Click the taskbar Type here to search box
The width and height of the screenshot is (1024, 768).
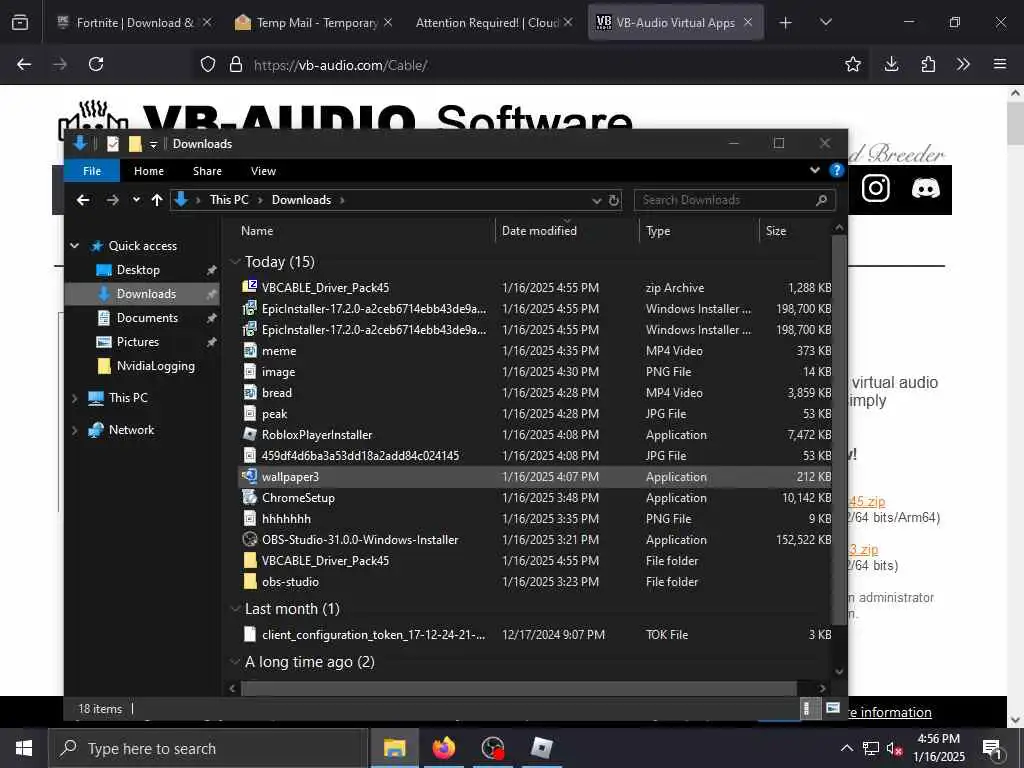[208, 748]
